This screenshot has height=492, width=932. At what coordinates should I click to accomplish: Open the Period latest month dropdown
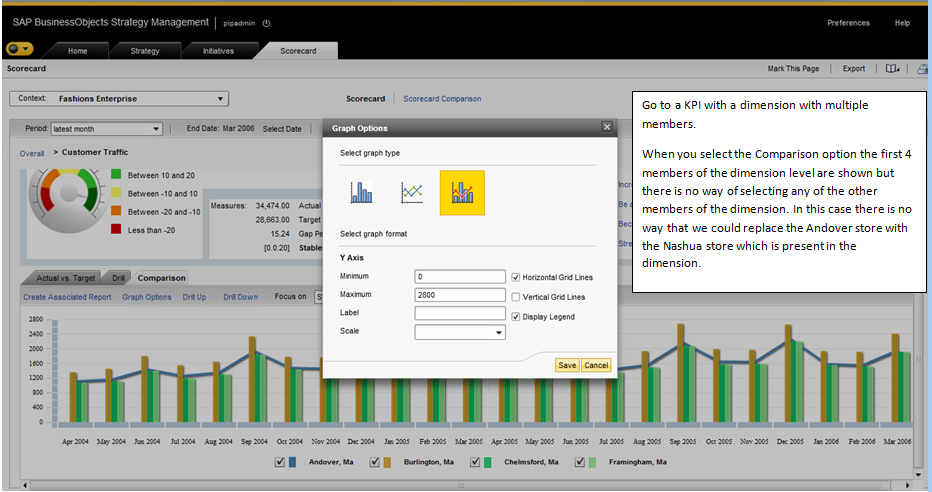pos(106,128)
